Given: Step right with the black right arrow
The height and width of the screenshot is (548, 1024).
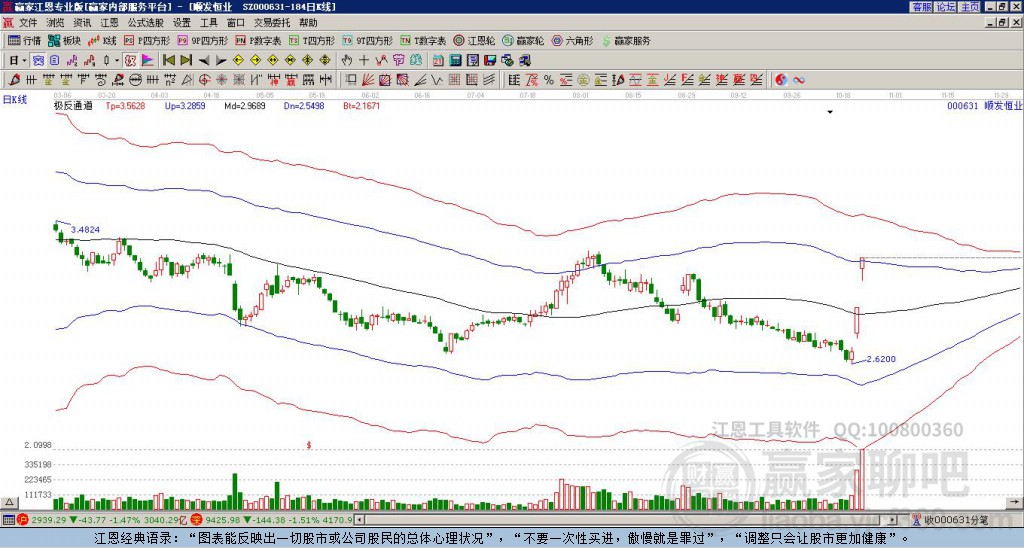Looking at the screenshot, I should (x=221, y=61).
